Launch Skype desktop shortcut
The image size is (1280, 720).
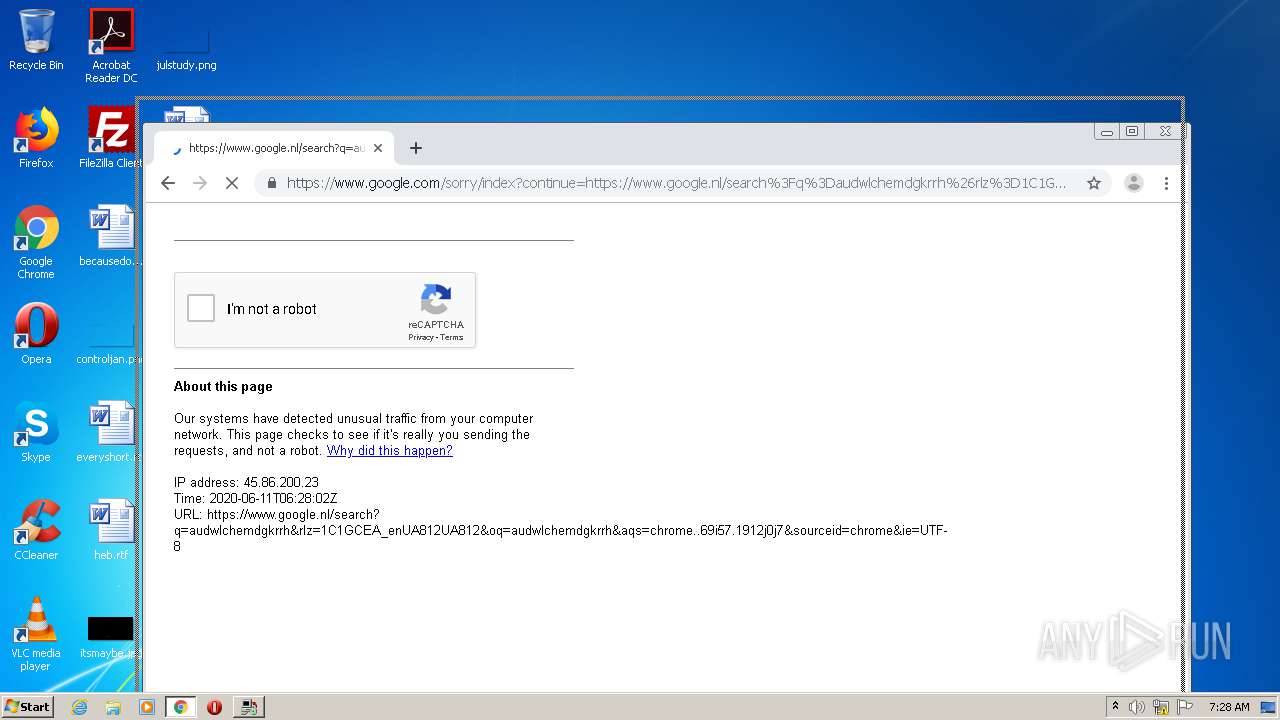[x=36, y=433]
